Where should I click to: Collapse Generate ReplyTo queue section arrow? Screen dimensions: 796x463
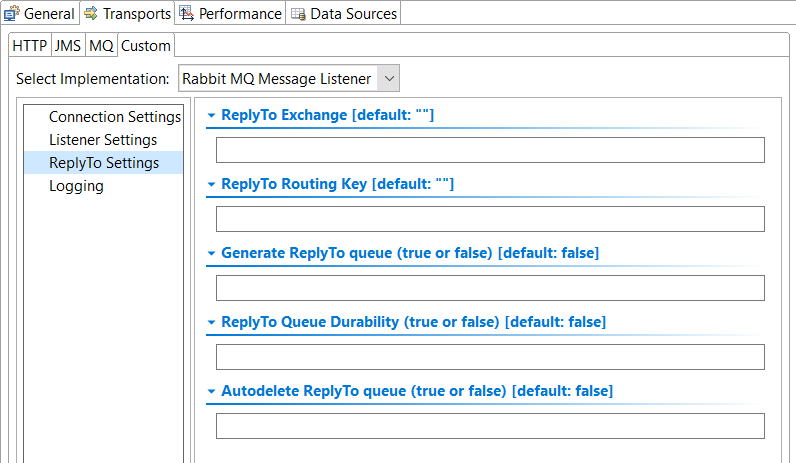pos(212,253)
